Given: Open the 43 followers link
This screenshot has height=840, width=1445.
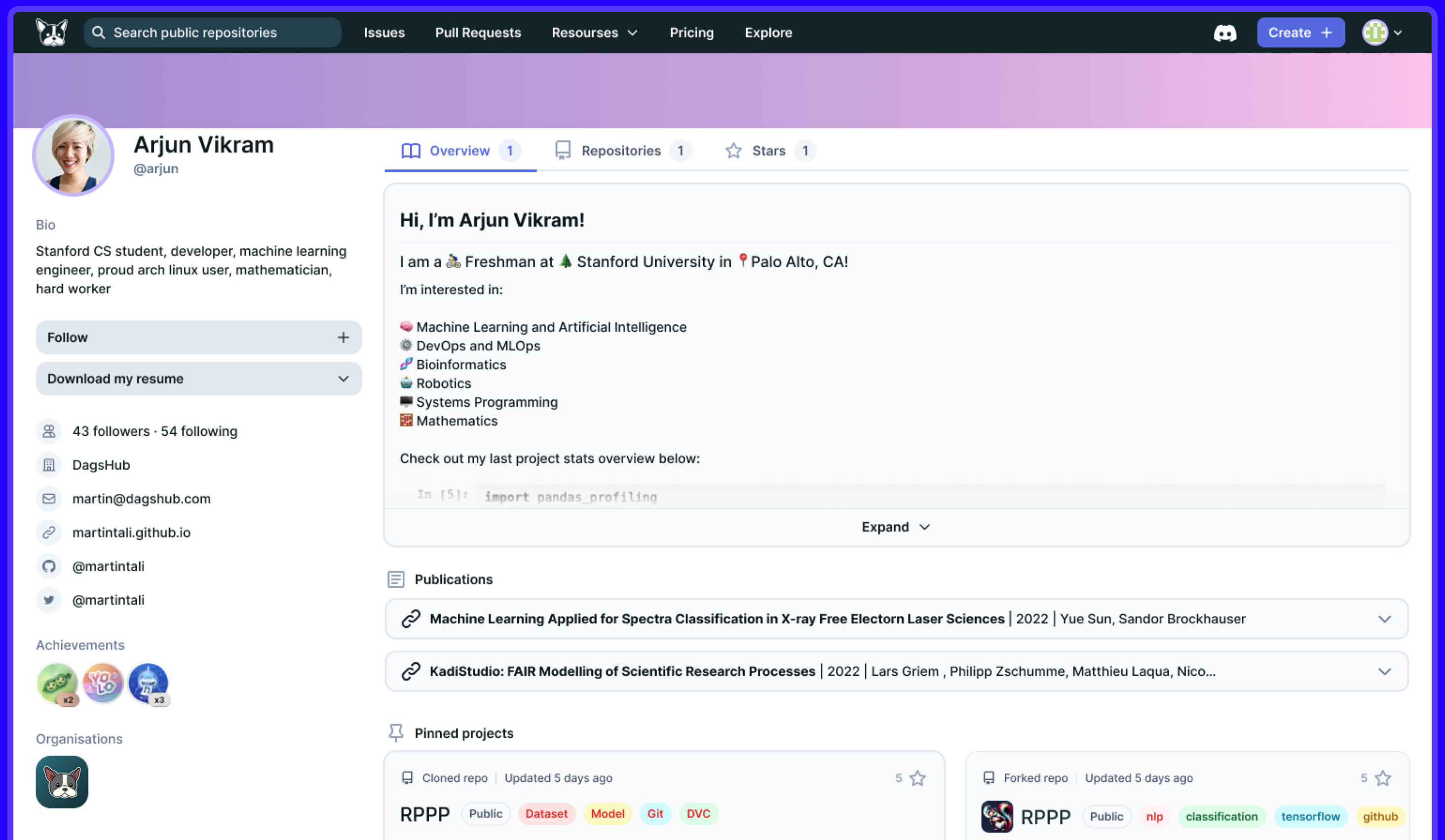Looking at the screenshot, I should (x=111, y=431).
